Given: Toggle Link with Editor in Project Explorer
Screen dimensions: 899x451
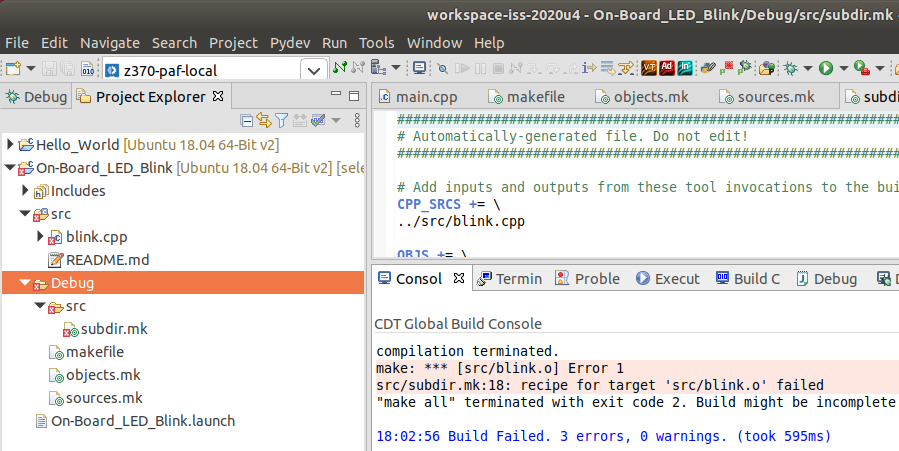Looking at the screenshot, I should 264,120.
